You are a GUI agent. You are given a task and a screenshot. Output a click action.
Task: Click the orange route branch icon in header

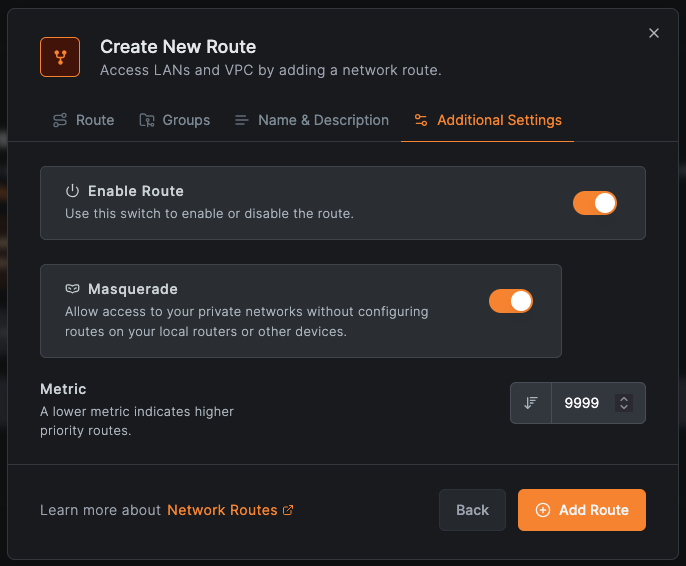(x=60, y=57)
